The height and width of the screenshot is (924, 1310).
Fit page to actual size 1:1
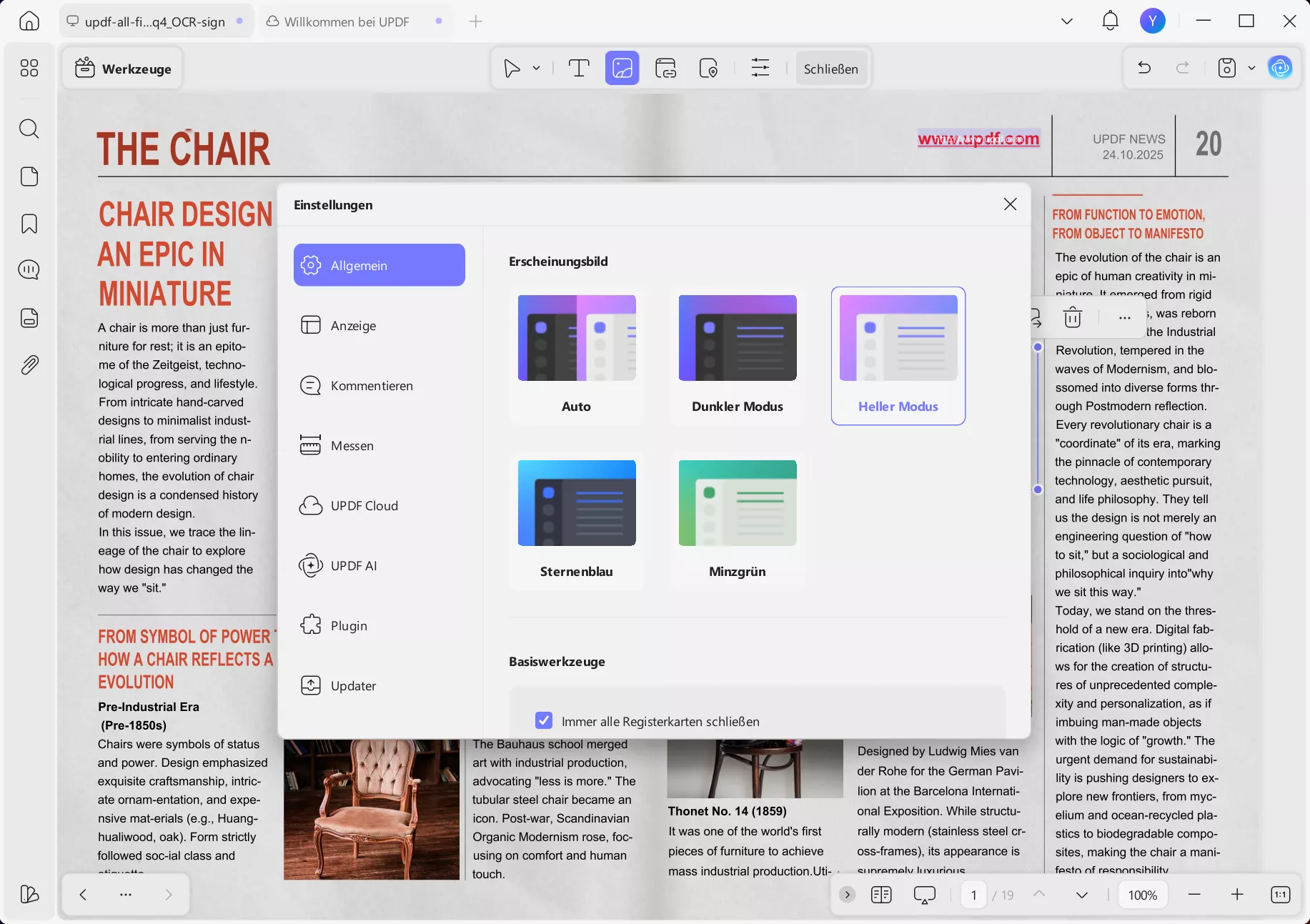click(x=1281, y=895)
